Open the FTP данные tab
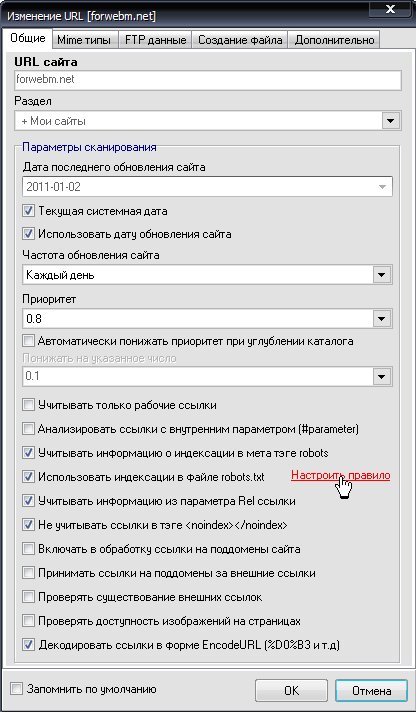 155,40
